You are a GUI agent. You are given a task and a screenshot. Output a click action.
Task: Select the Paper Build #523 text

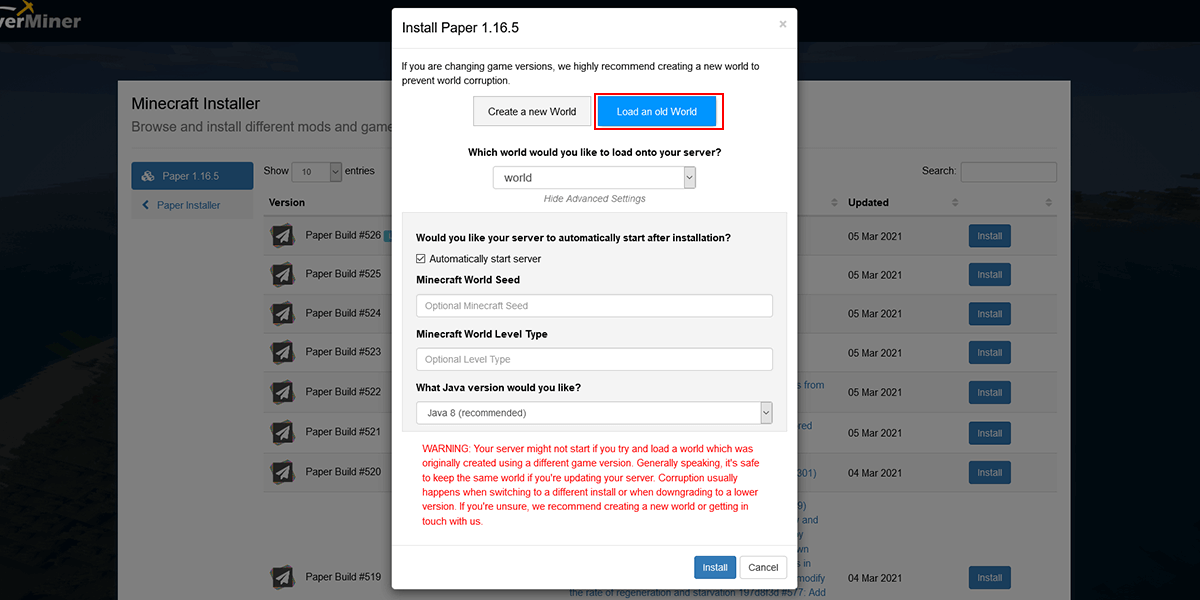[x=343, y=352]
